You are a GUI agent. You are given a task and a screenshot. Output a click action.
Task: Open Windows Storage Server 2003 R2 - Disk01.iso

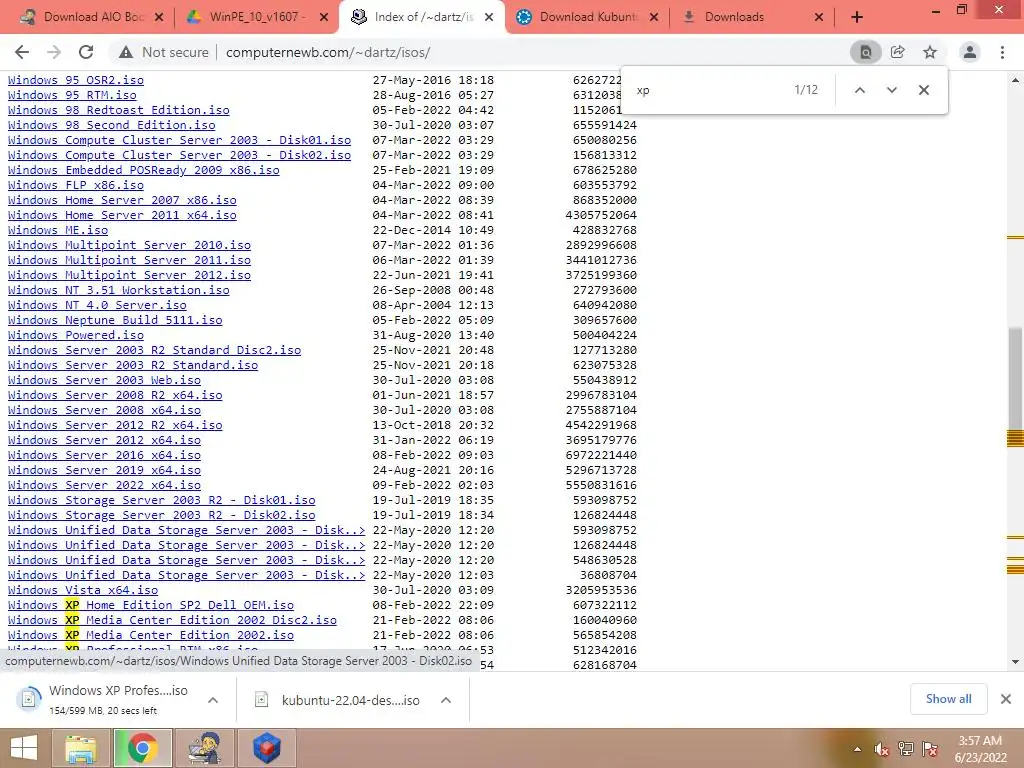click(161, 501)
